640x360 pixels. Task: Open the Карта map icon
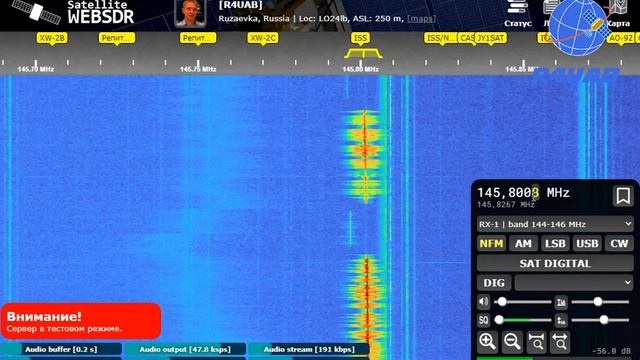(x=618, y=14)
